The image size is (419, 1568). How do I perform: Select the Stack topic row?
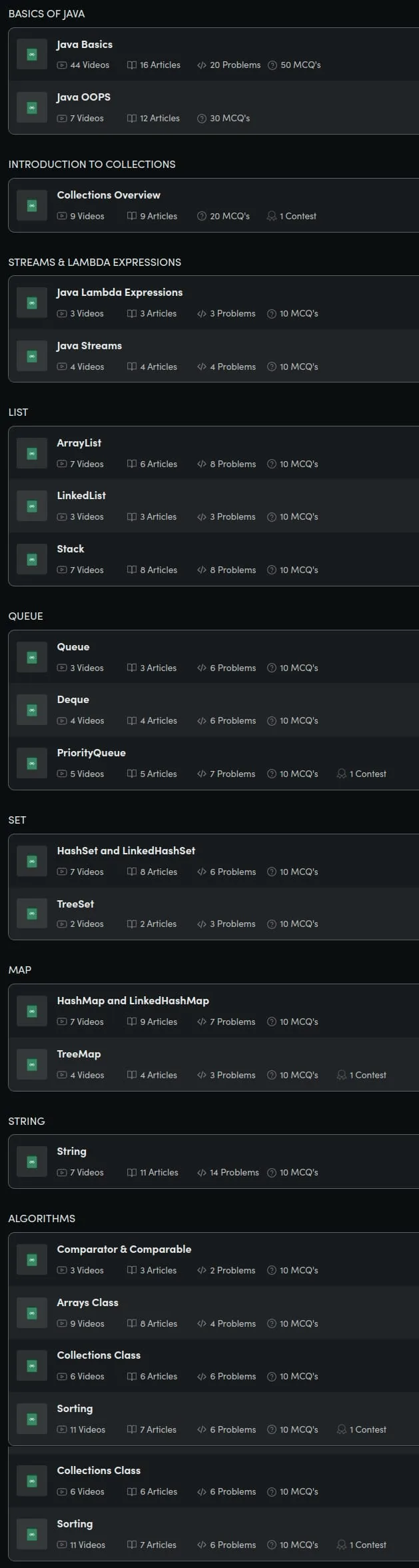pos(214,559)
